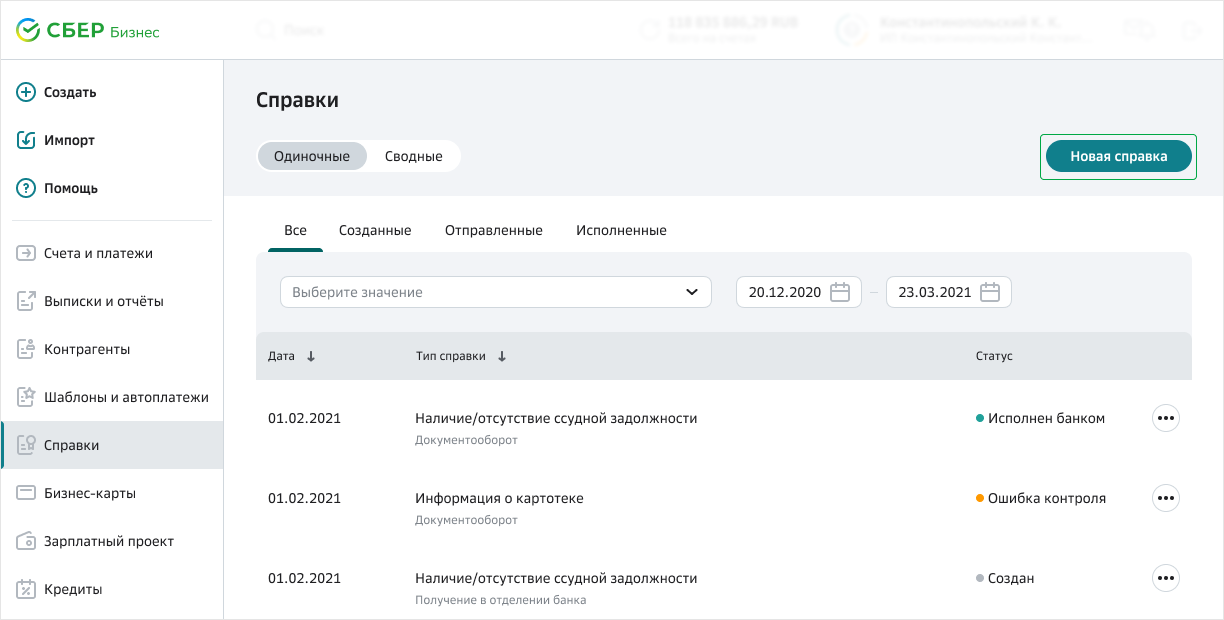The height and width of the screenshot is (620, 1224).
Task: Open actions menu for Исполнен банком row
Action: tap(1165, 418)
